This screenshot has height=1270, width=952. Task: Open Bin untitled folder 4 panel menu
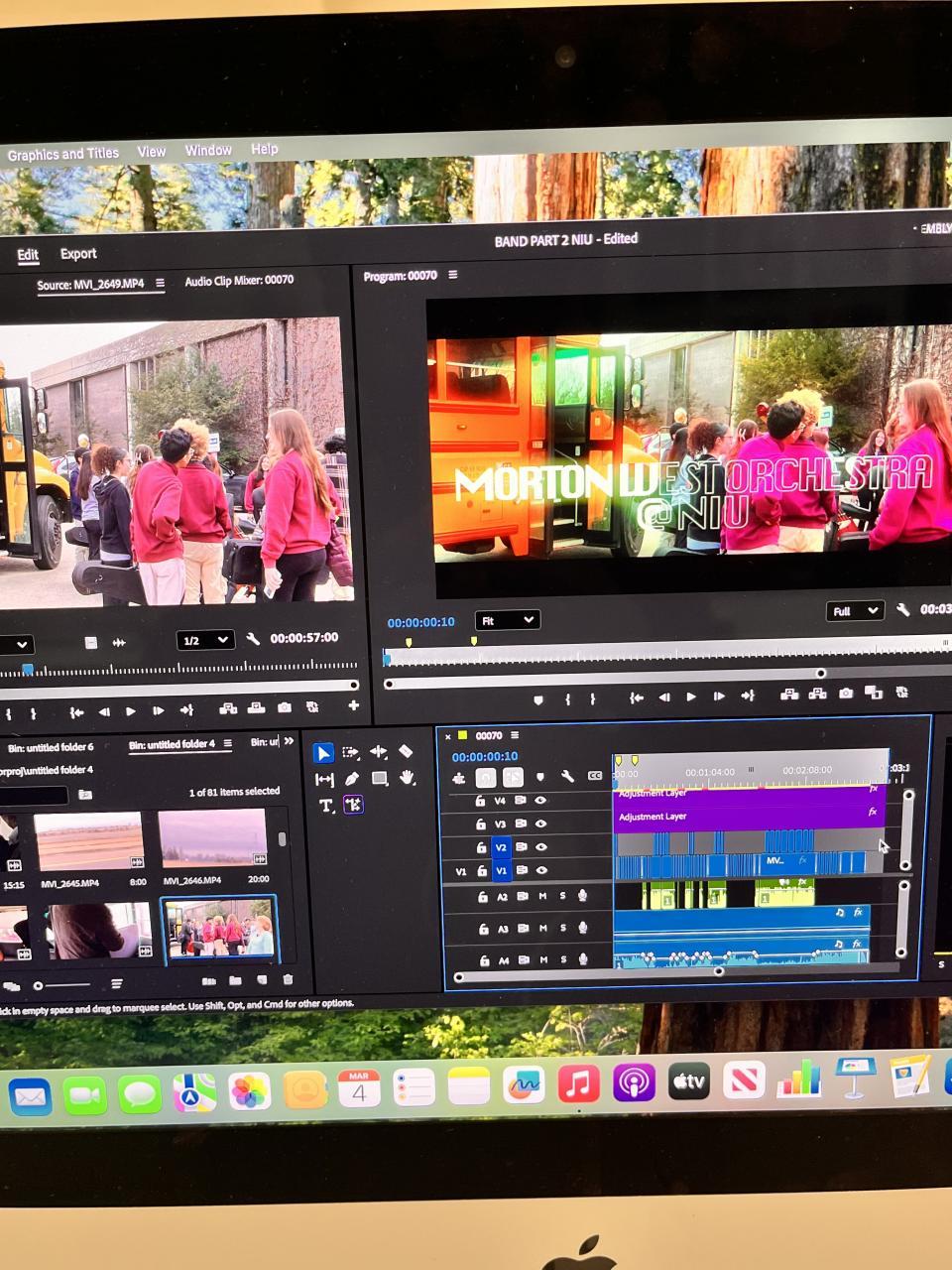click(x=227, y=743)
